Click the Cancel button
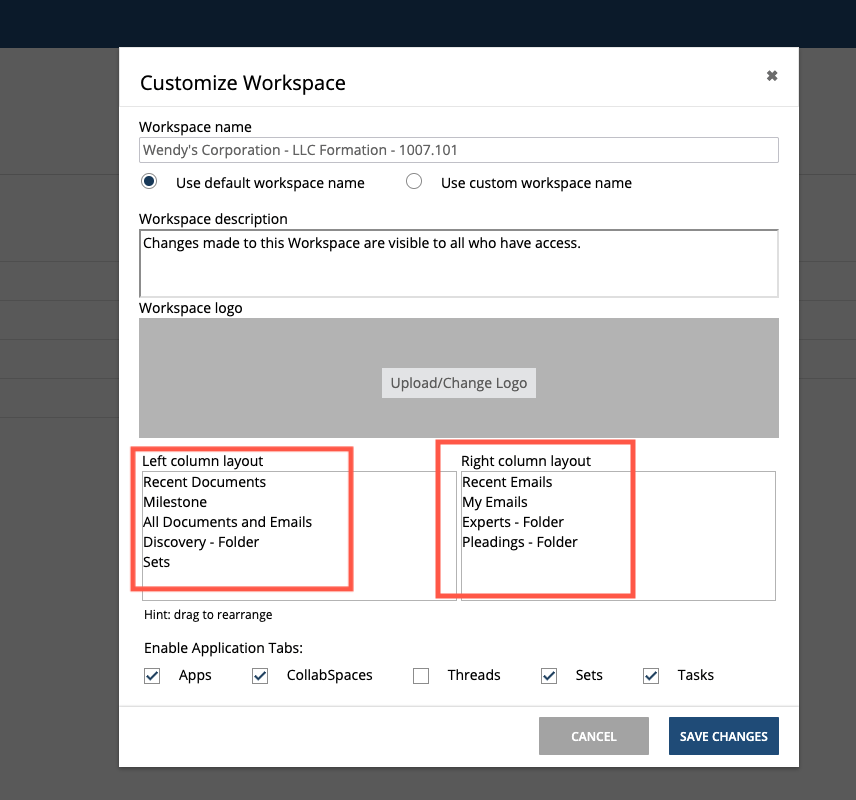 click(593, 736)
